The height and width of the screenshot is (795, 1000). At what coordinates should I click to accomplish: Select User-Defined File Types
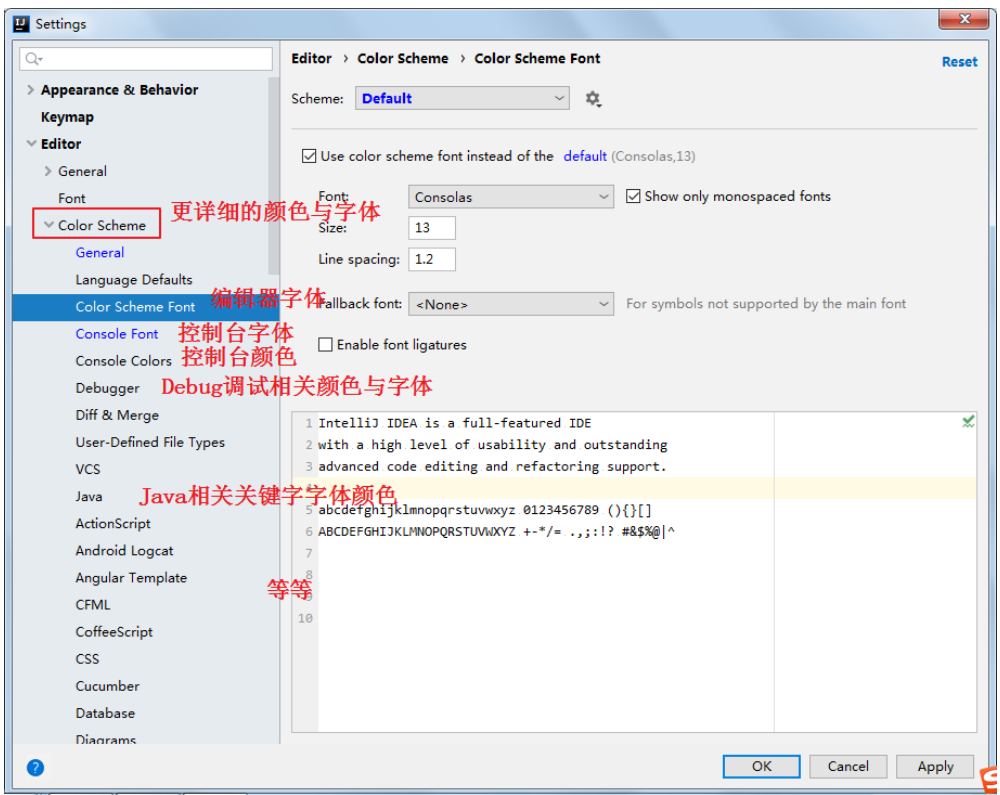150,442
